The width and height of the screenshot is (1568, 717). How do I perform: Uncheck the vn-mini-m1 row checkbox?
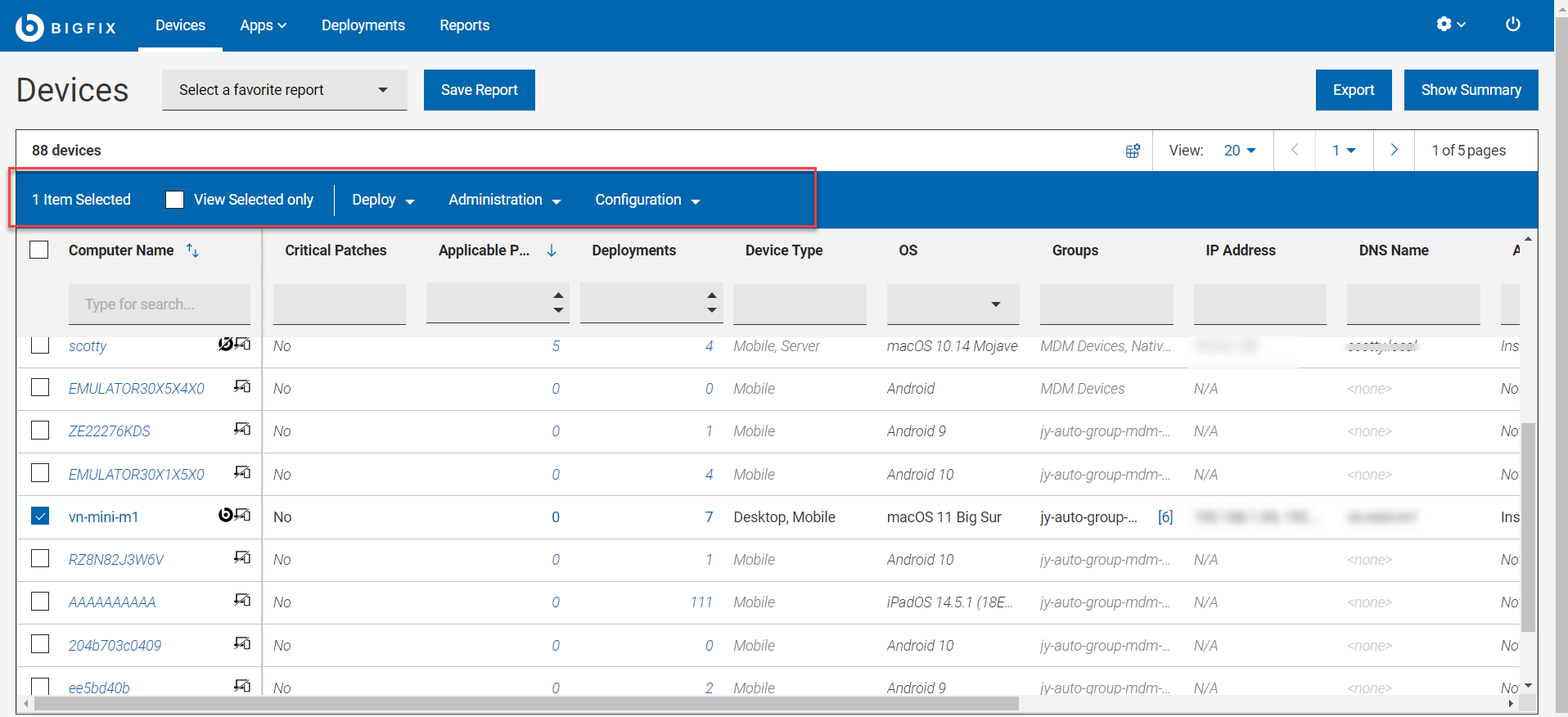pos(40,516)
